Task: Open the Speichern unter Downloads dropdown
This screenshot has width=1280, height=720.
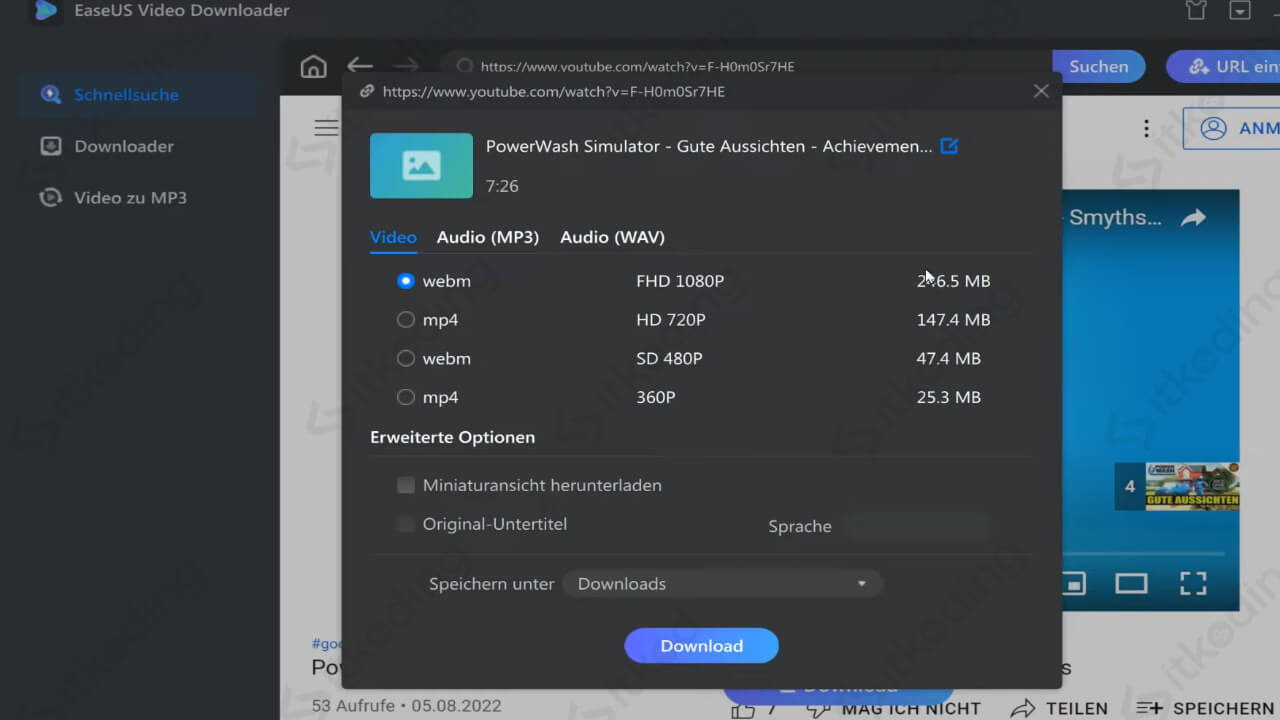Action: (x=722, y=584)
